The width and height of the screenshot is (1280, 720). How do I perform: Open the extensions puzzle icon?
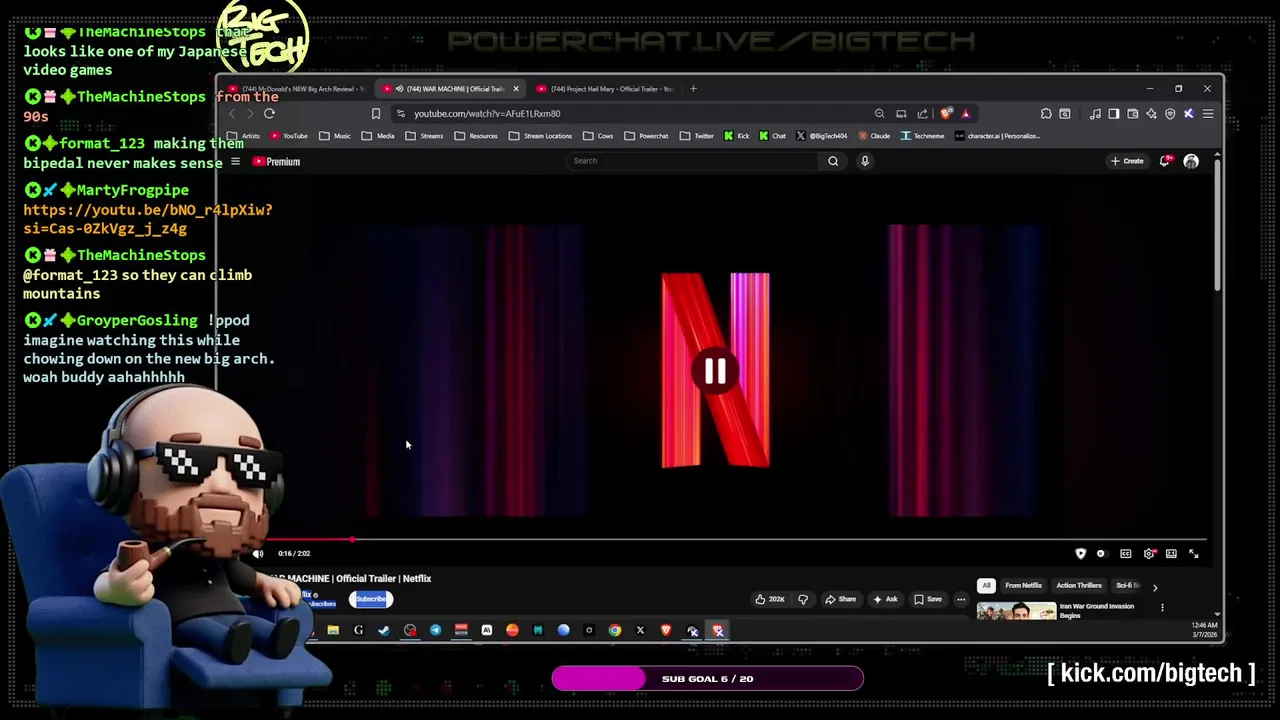click(x=1046, y=114)
